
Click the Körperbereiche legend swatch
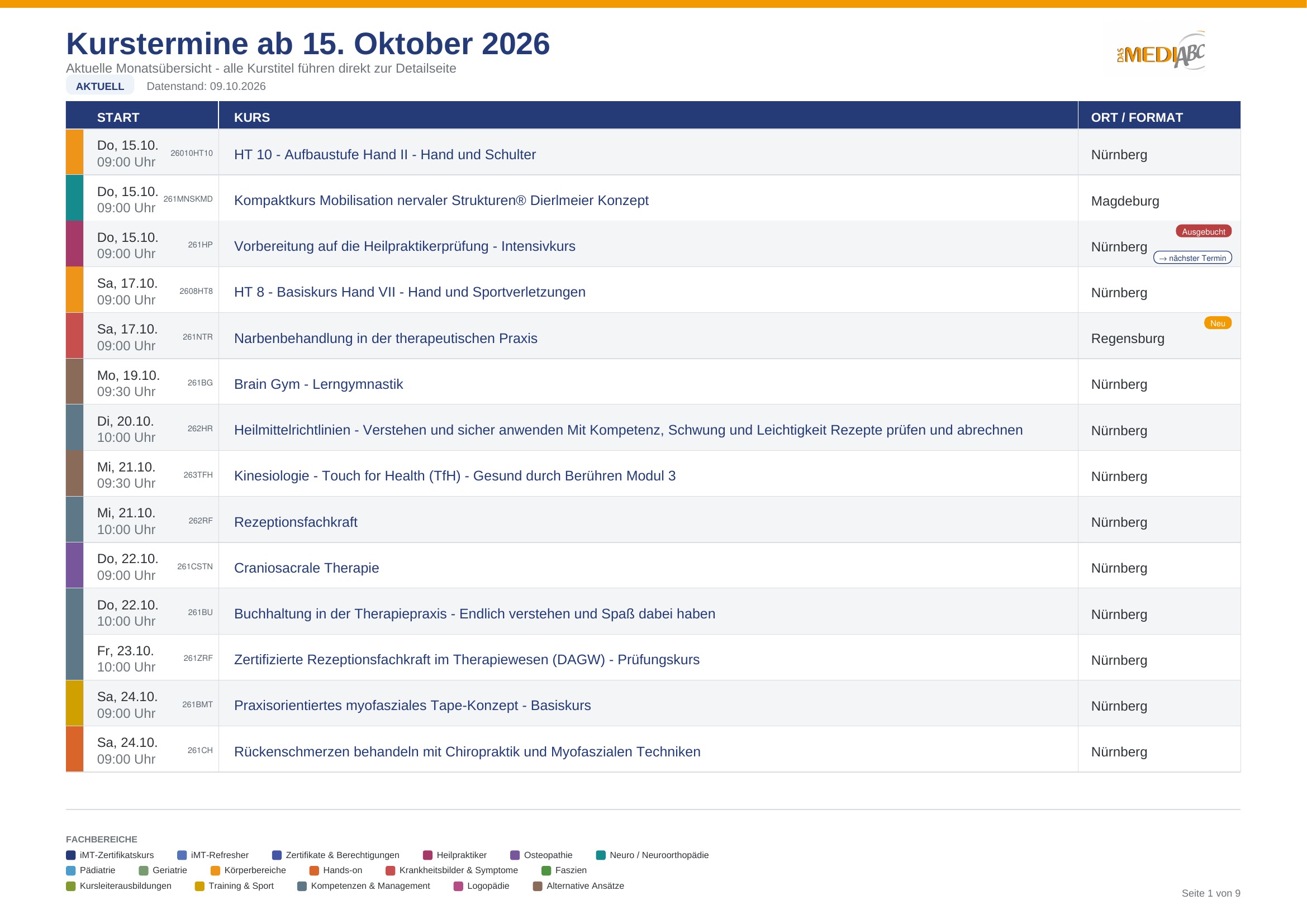[x=215, y=870]
